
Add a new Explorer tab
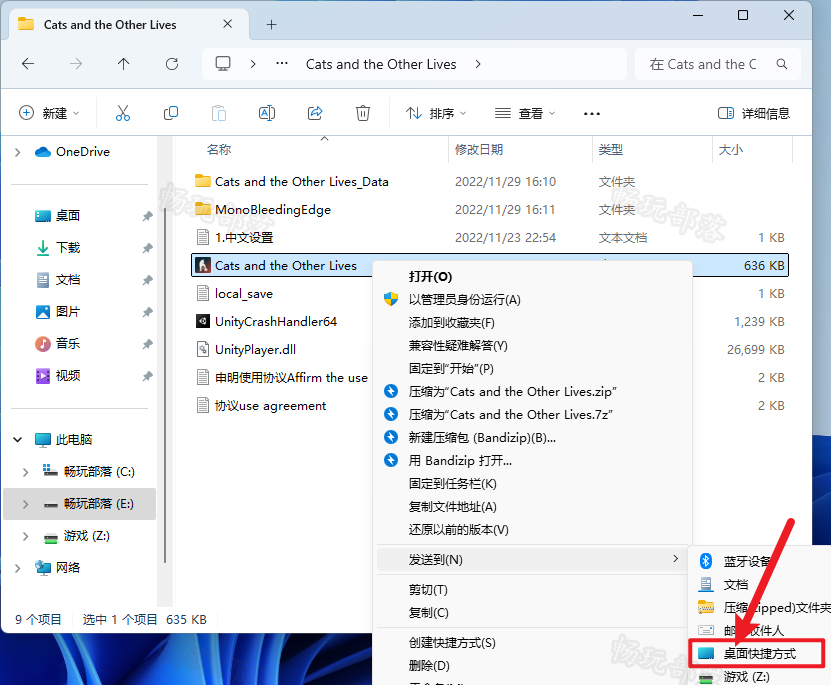point(271,24)
